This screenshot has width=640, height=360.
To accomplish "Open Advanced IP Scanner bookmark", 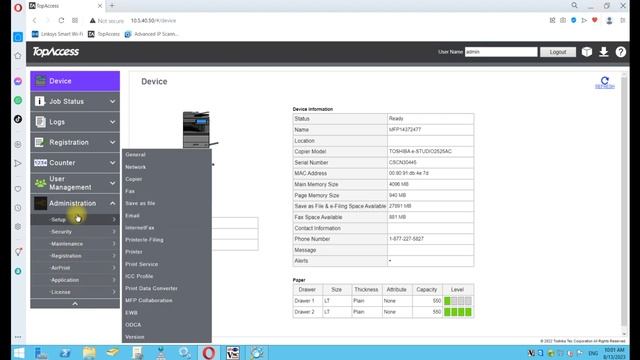I will (152, 34).
